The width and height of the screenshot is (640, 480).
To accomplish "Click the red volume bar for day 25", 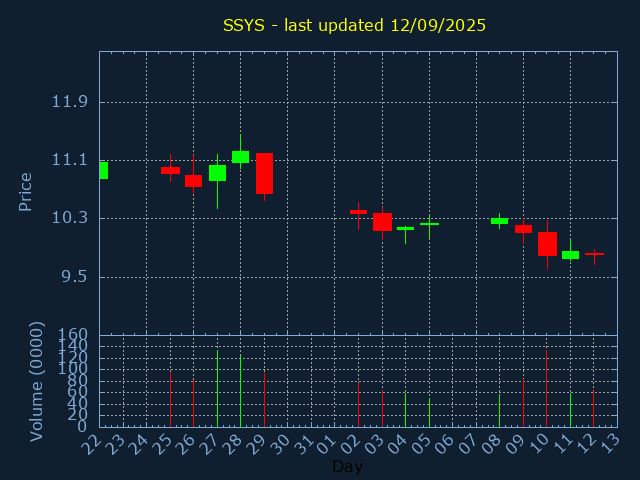I will pos(170,399).
